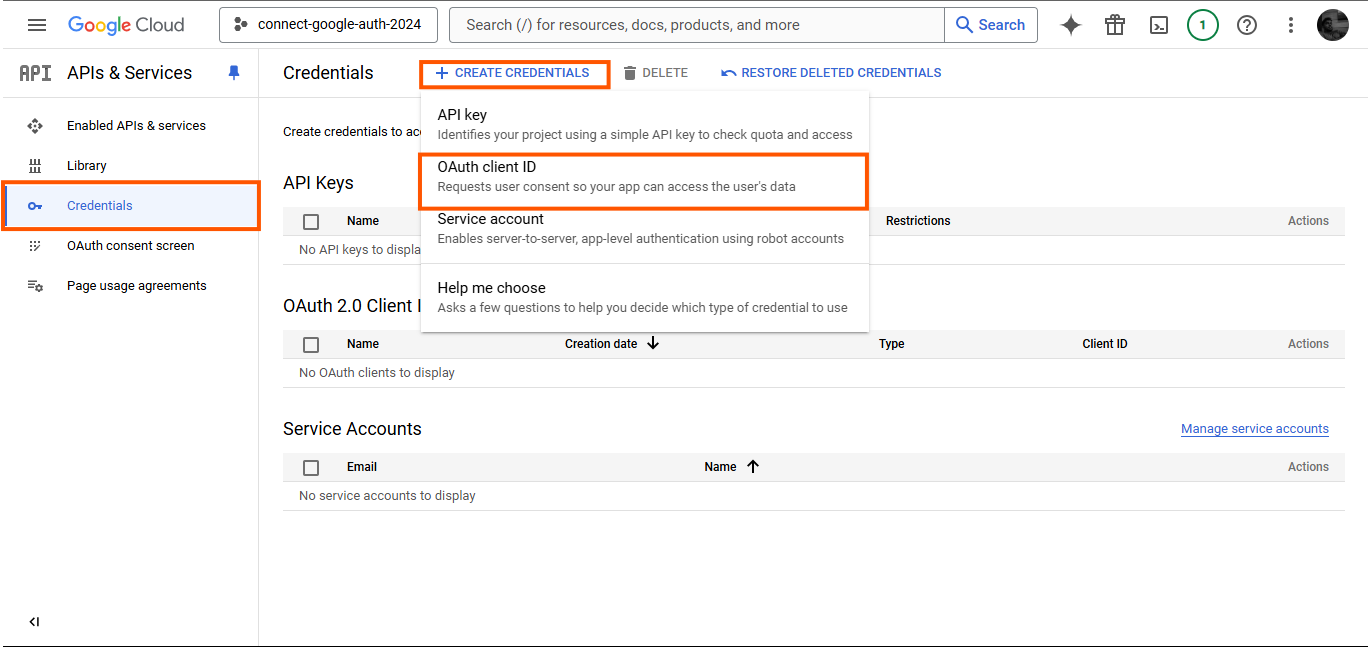Image resolution: width=1368 pixels, height=647 pixels.
Task: Toggle the service accounts Name sort arrow
Action: pos(754,466)
